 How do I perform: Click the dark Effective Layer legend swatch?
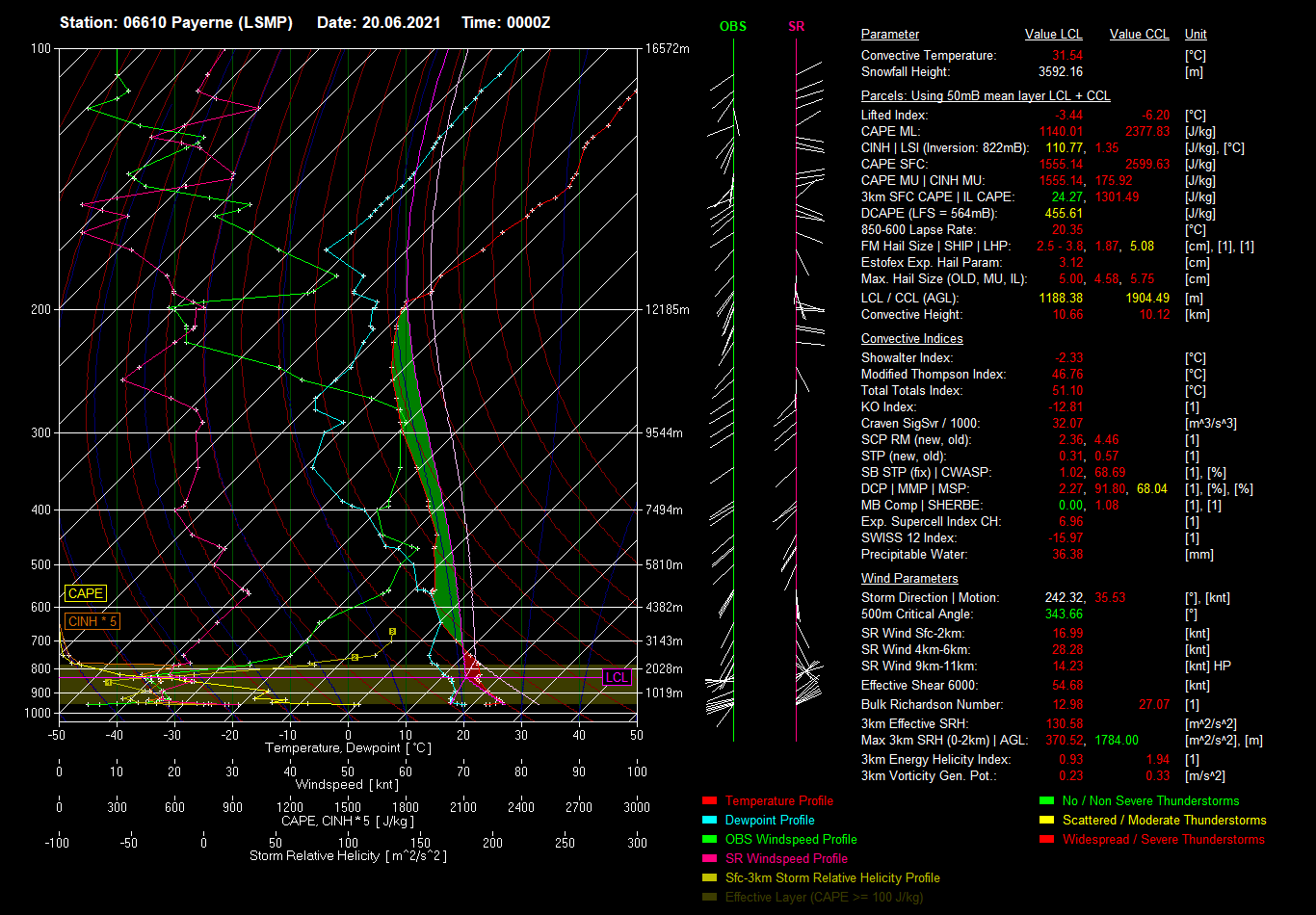[x=709, y=898]
